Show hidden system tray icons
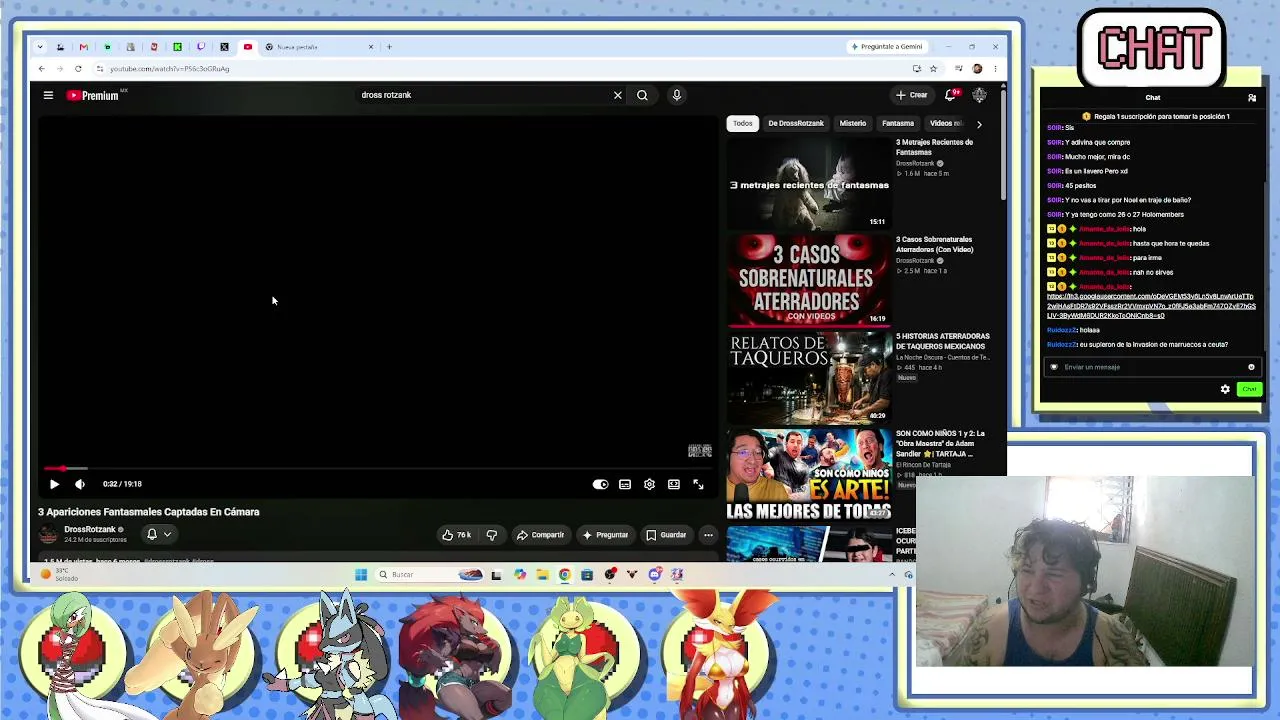The height and width of the screenshot is (720, 1280). click(892, 575)
